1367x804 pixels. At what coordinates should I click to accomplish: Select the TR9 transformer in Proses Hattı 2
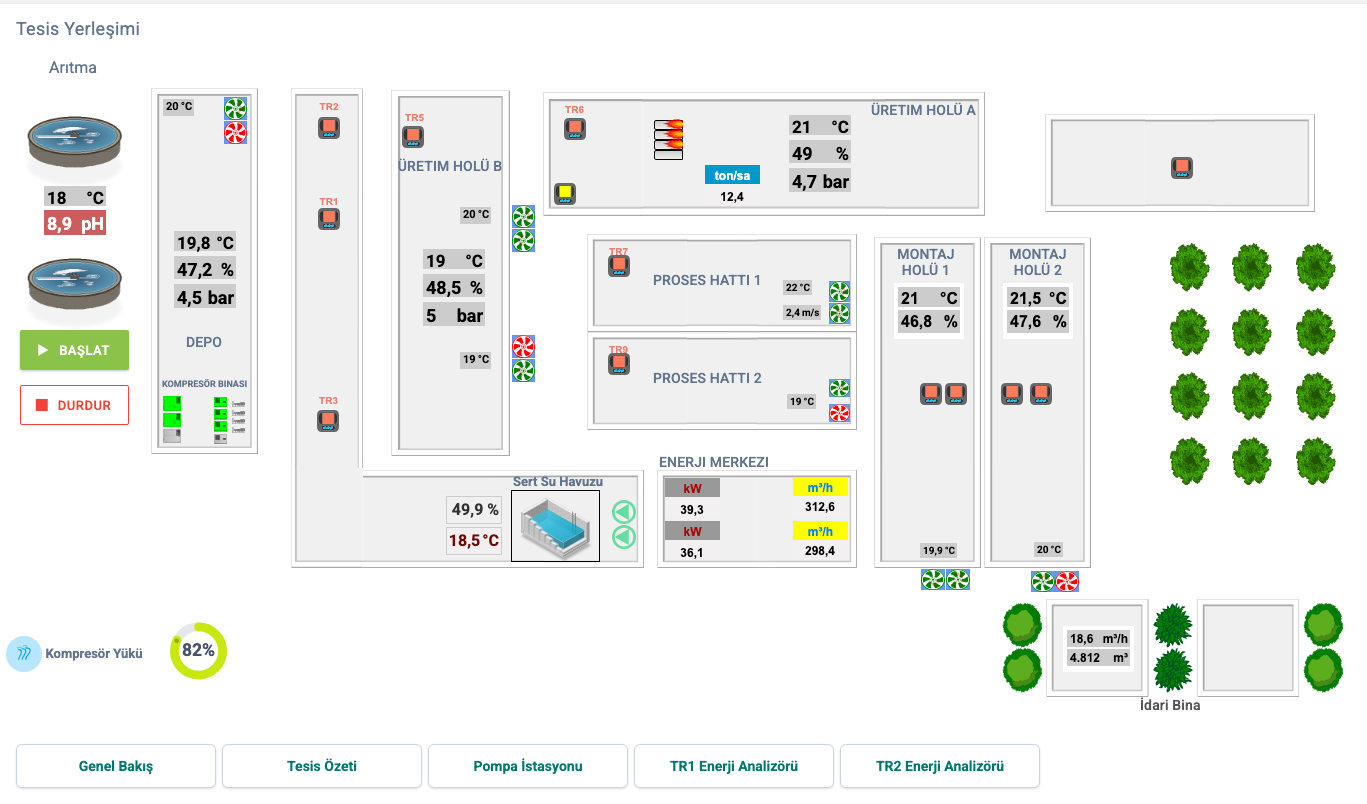pyautogui.click(x=619, y=364)
